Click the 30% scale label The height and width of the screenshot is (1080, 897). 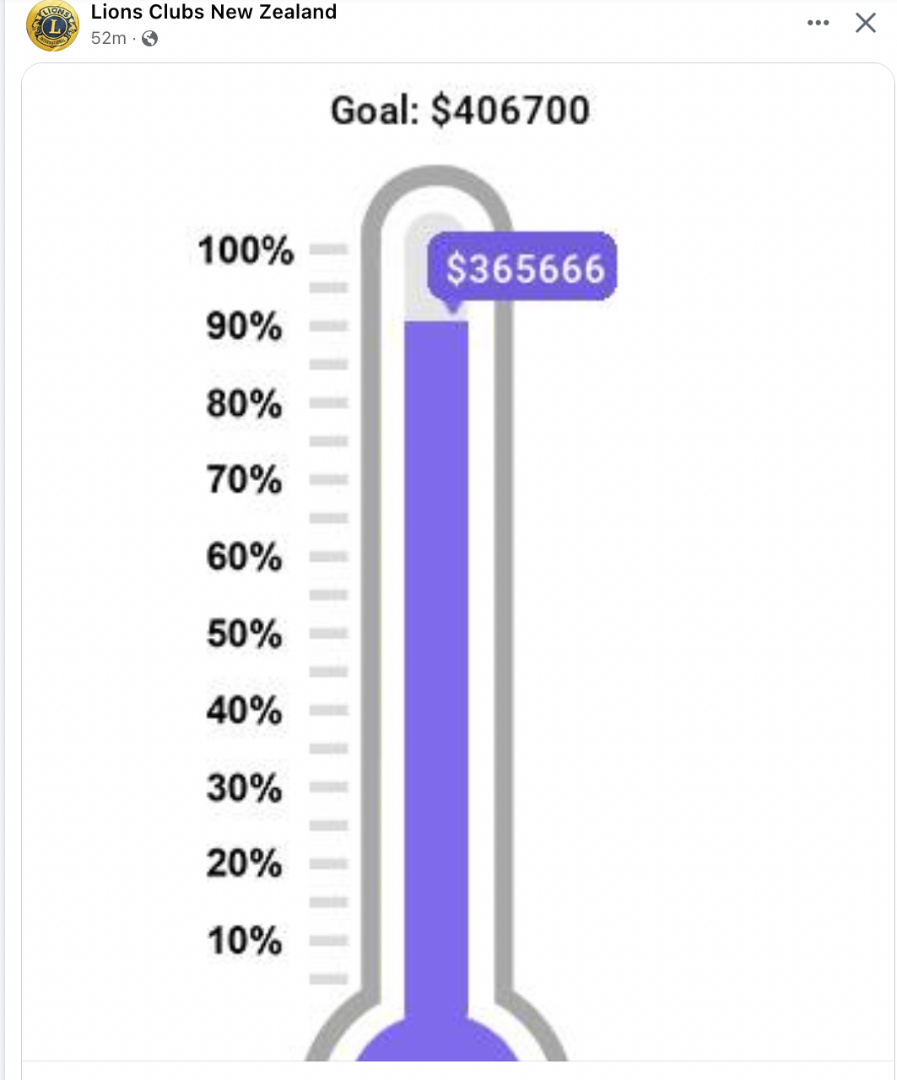click(x=245, y=788)
